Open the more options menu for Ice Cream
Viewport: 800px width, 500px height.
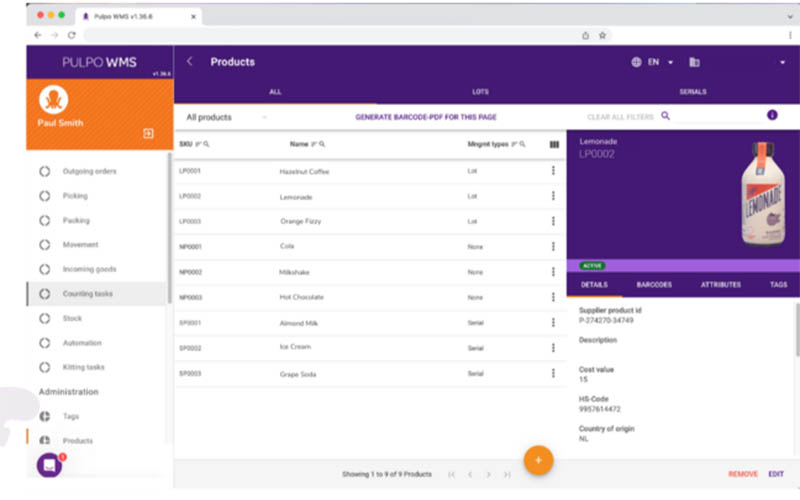[x=553, y=348]
